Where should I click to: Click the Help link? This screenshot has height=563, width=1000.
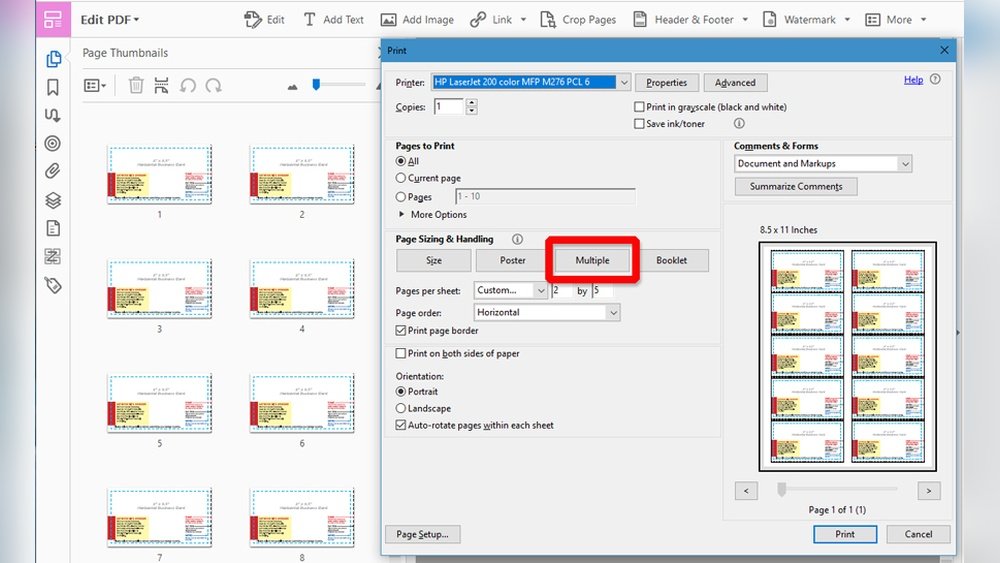pos(913,80)
